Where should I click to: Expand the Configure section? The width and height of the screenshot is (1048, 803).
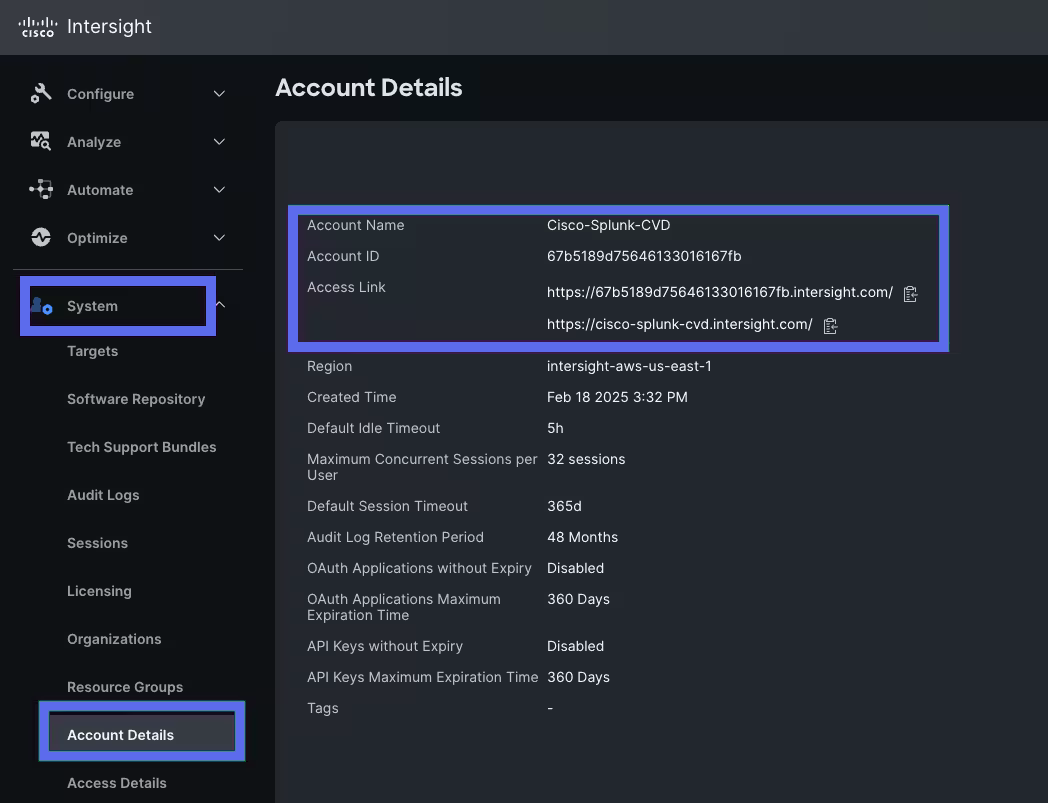219,93
